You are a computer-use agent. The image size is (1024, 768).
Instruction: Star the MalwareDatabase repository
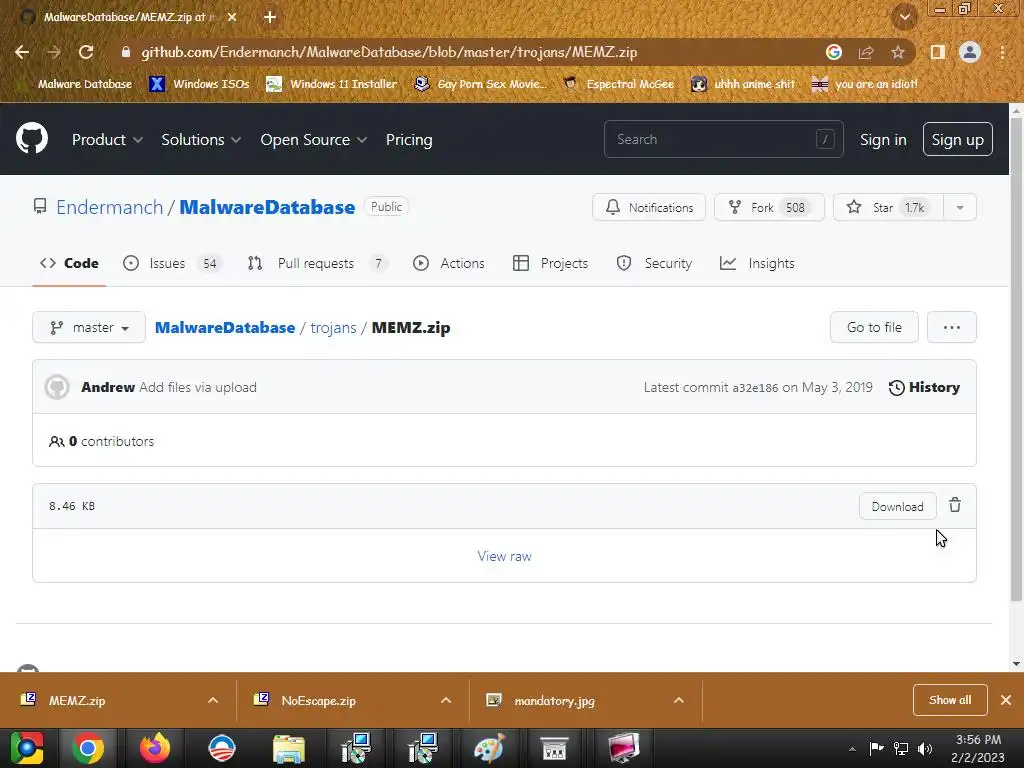tap(888, 208)
